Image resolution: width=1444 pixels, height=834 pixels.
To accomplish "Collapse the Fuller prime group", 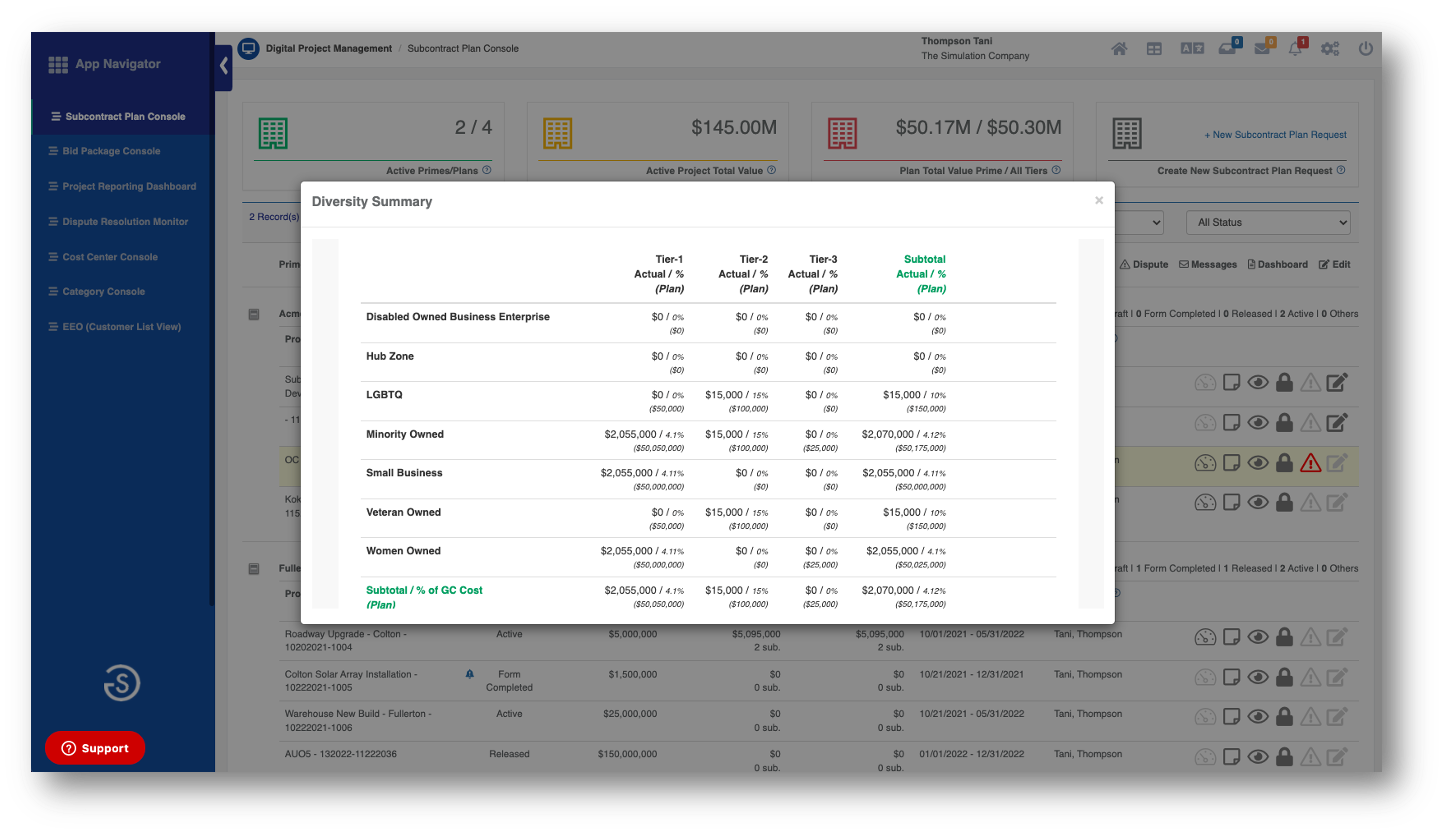I will [254, 568].
